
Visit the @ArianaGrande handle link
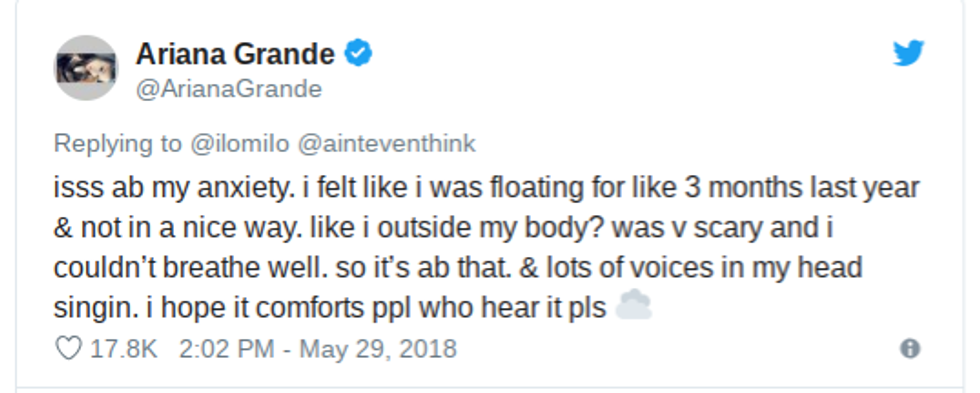point(229,89)
